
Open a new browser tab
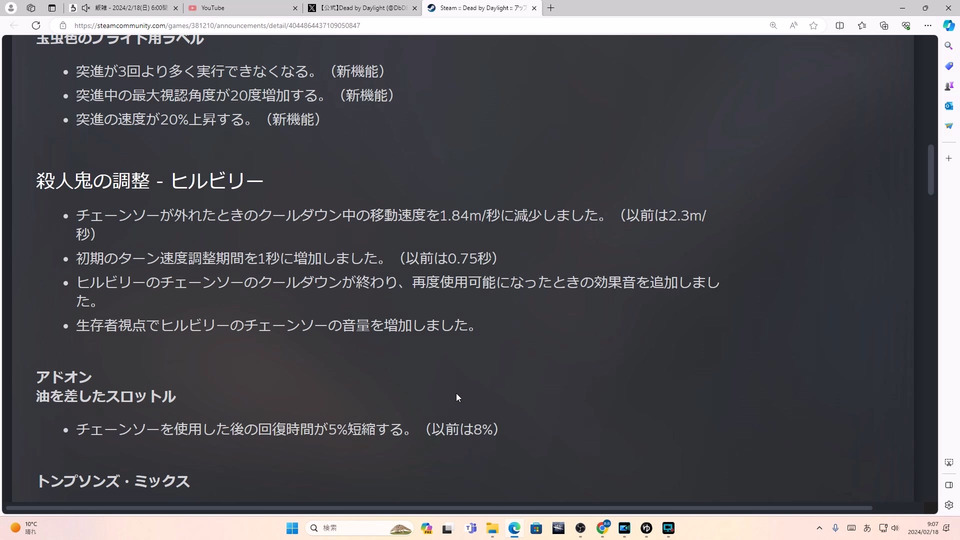(550, 8)
